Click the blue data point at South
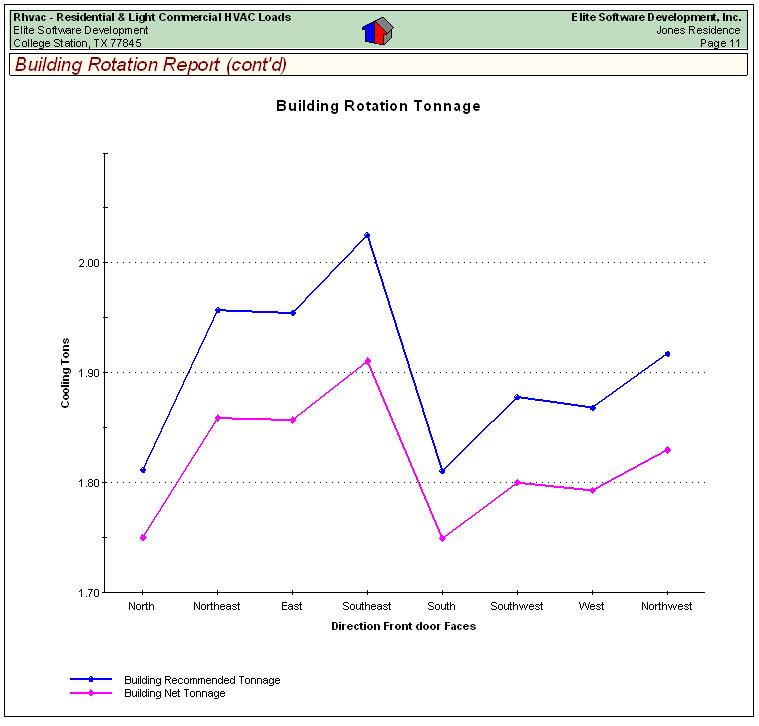Viewport: 759px width, 726px height. (442, 471)
